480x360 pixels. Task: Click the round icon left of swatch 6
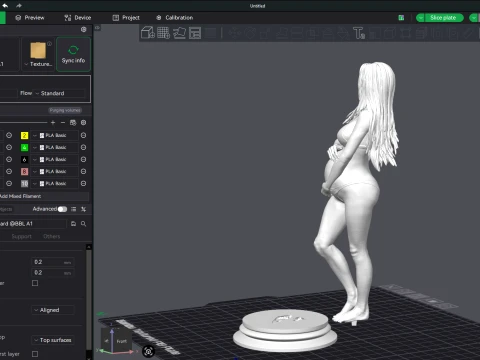[9, 159]
